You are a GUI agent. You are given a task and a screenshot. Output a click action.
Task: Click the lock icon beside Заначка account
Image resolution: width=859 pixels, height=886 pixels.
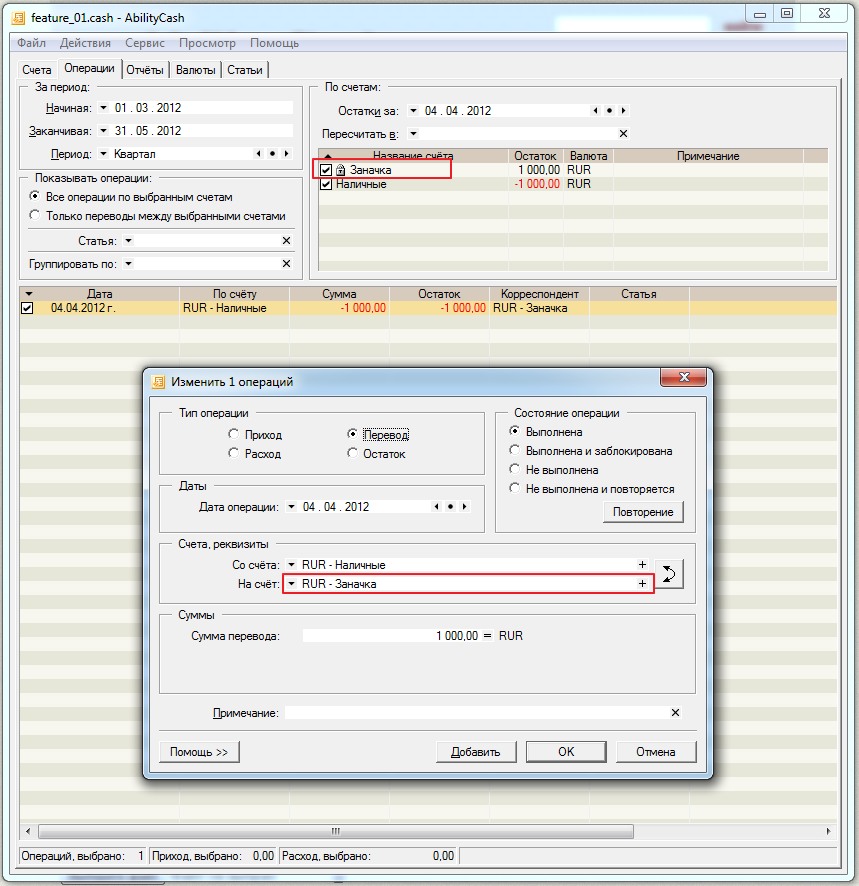coord(340,171)
